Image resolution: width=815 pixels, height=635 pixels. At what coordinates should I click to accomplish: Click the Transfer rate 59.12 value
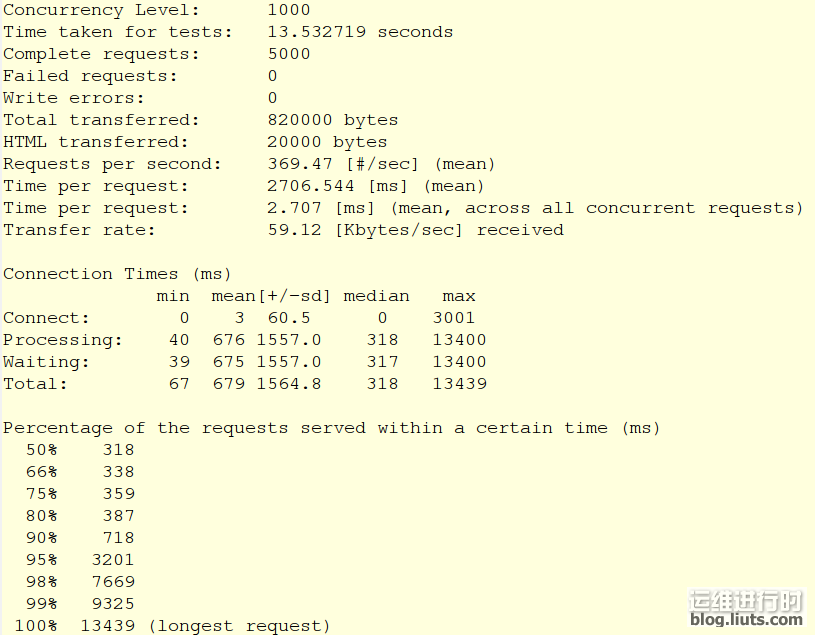[x=294, y=230]
